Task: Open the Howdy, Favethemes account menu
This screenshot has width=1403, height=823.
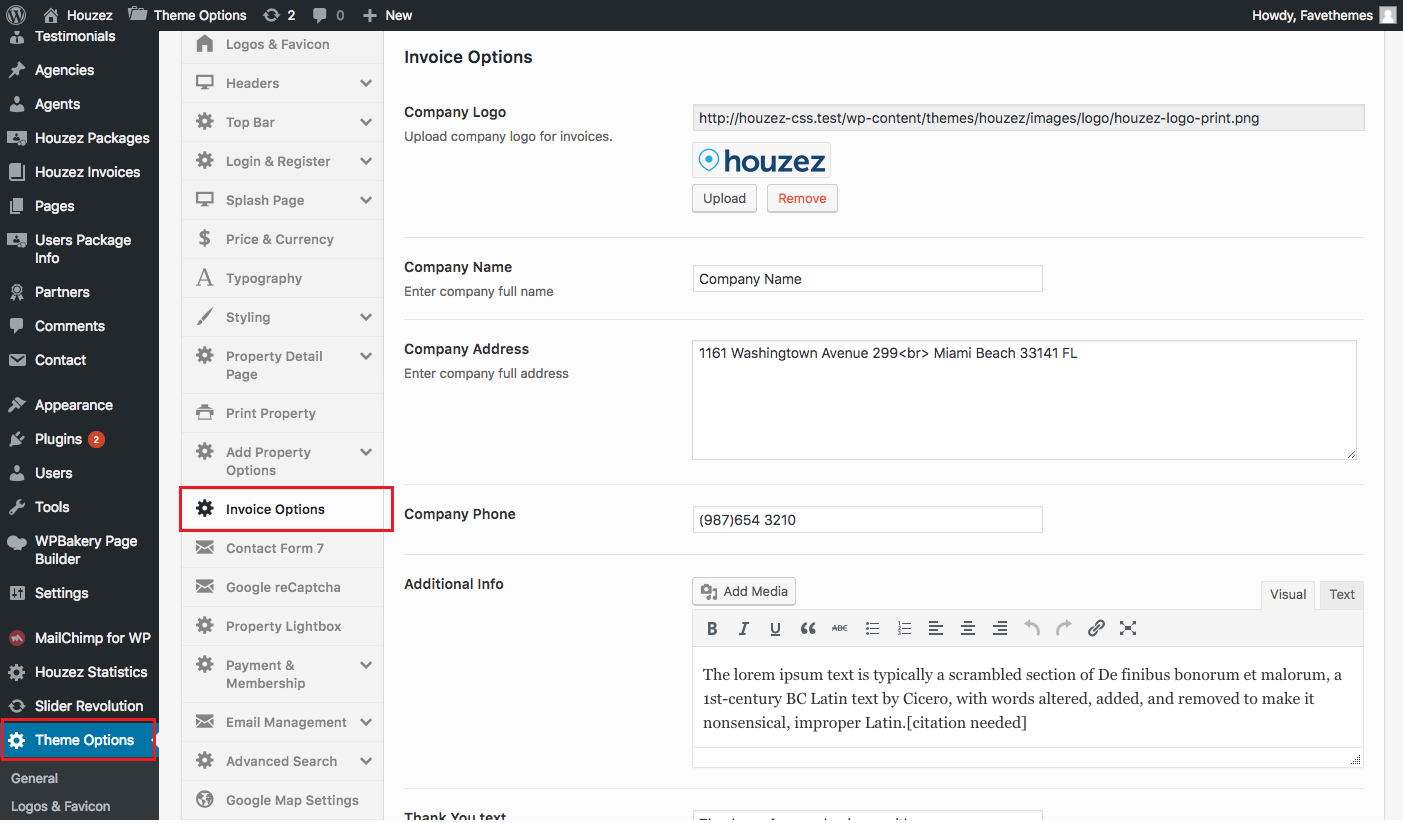Action: tap(1324, 15)
